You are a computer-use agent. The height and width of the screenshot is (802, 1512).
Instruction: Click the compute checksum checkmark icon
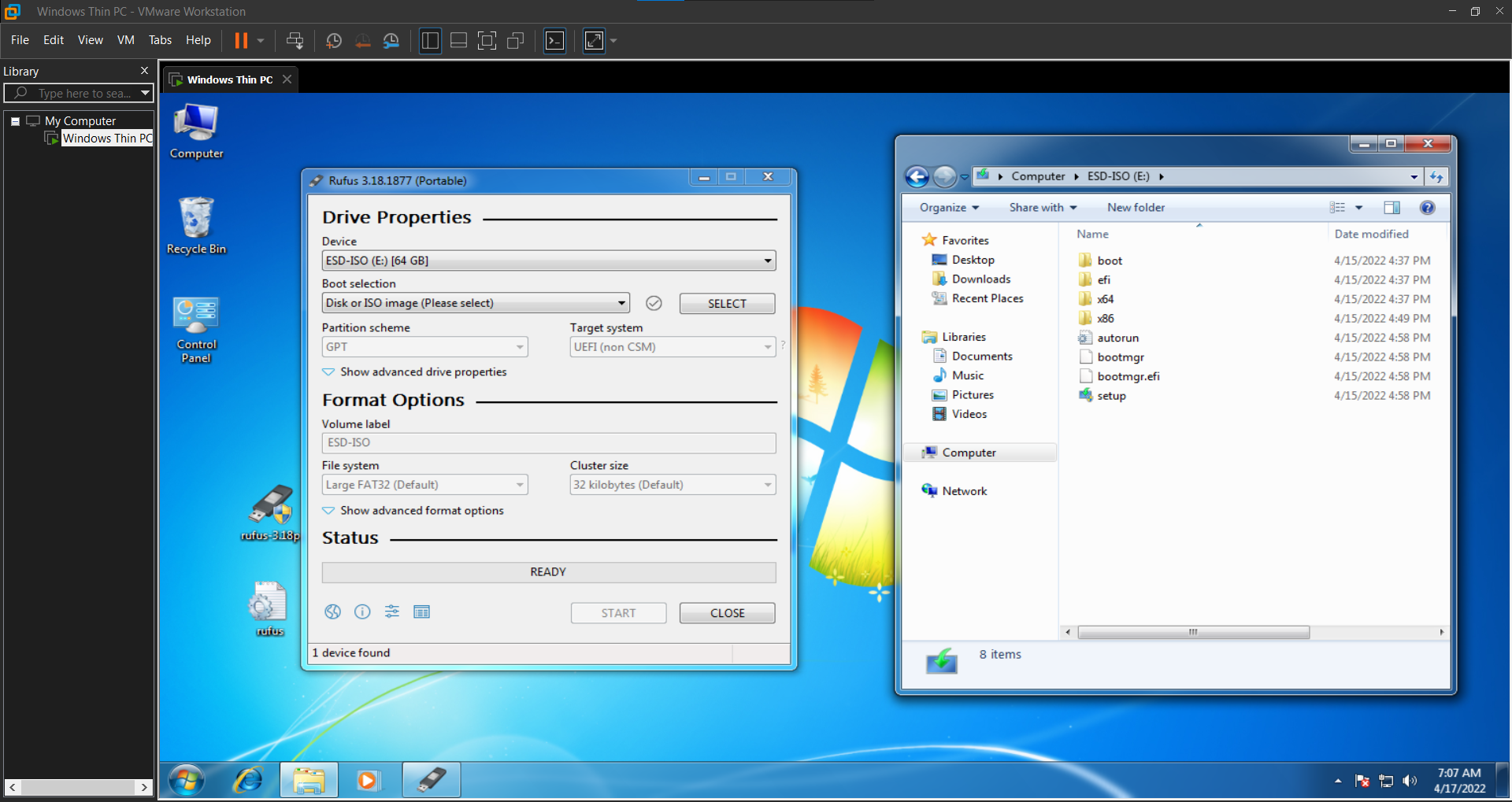coord(654,304)
